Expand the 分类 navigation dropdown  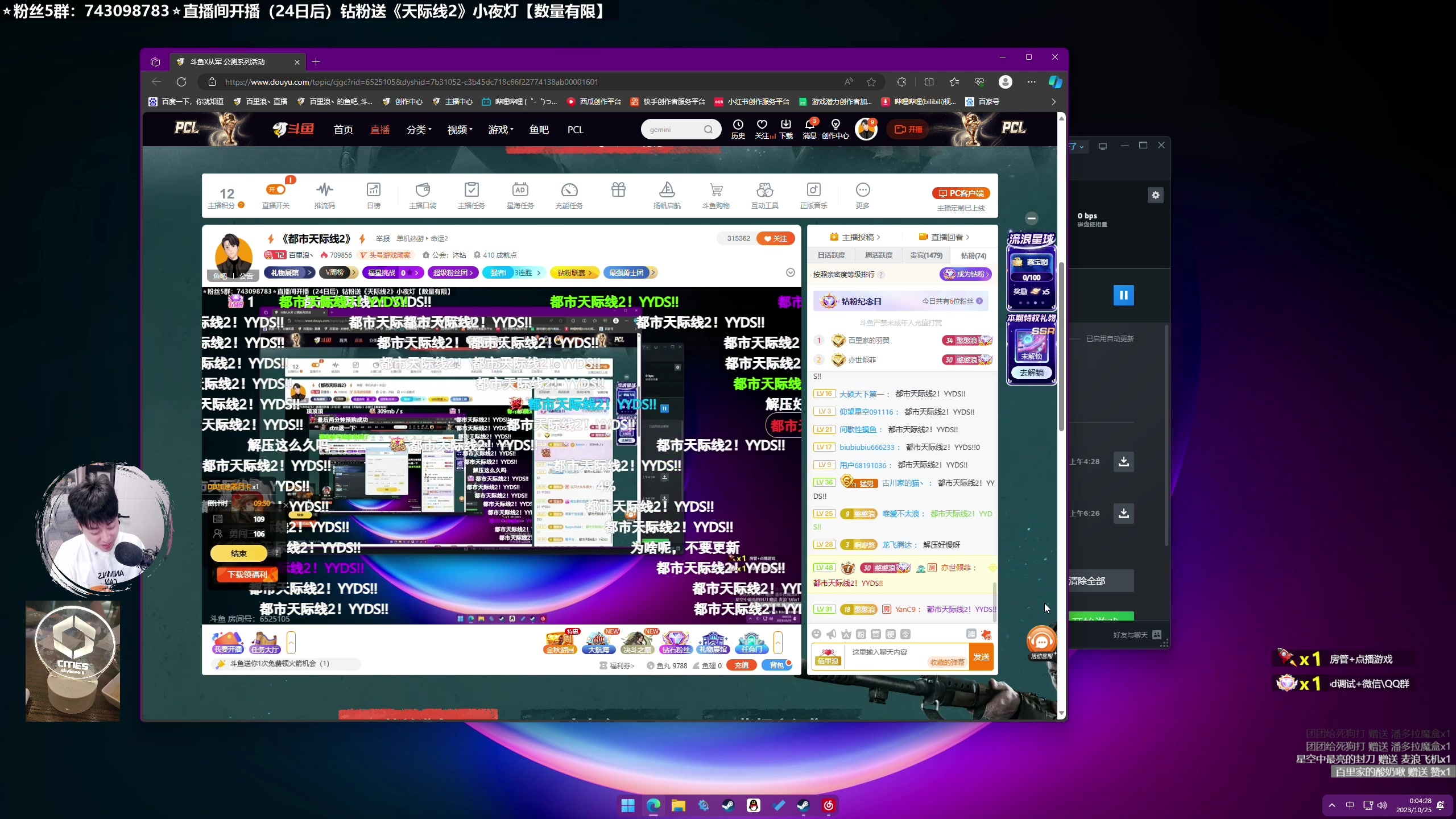(419, 130)
